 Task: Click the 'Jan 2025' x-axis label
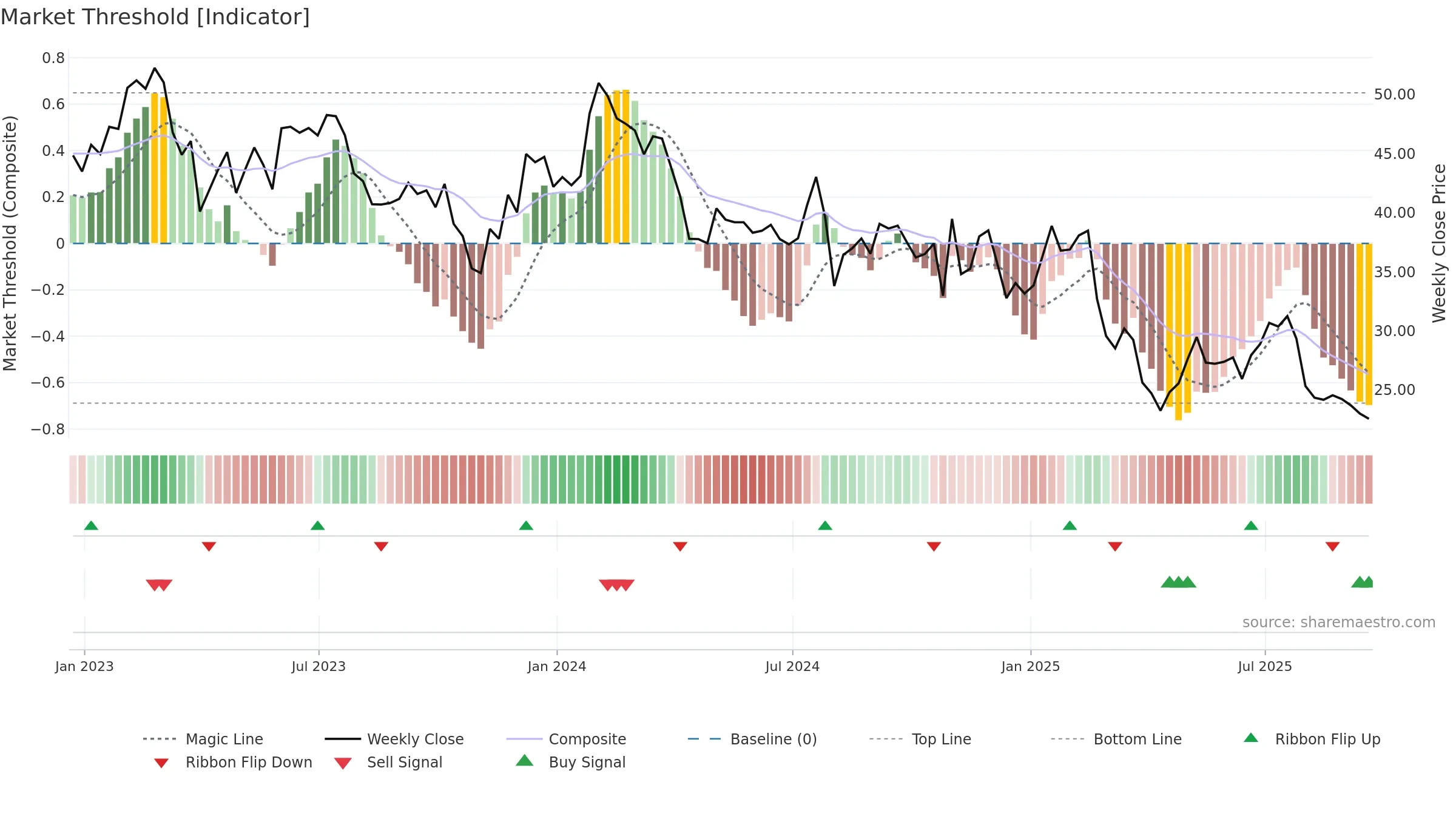(1031, 666)
